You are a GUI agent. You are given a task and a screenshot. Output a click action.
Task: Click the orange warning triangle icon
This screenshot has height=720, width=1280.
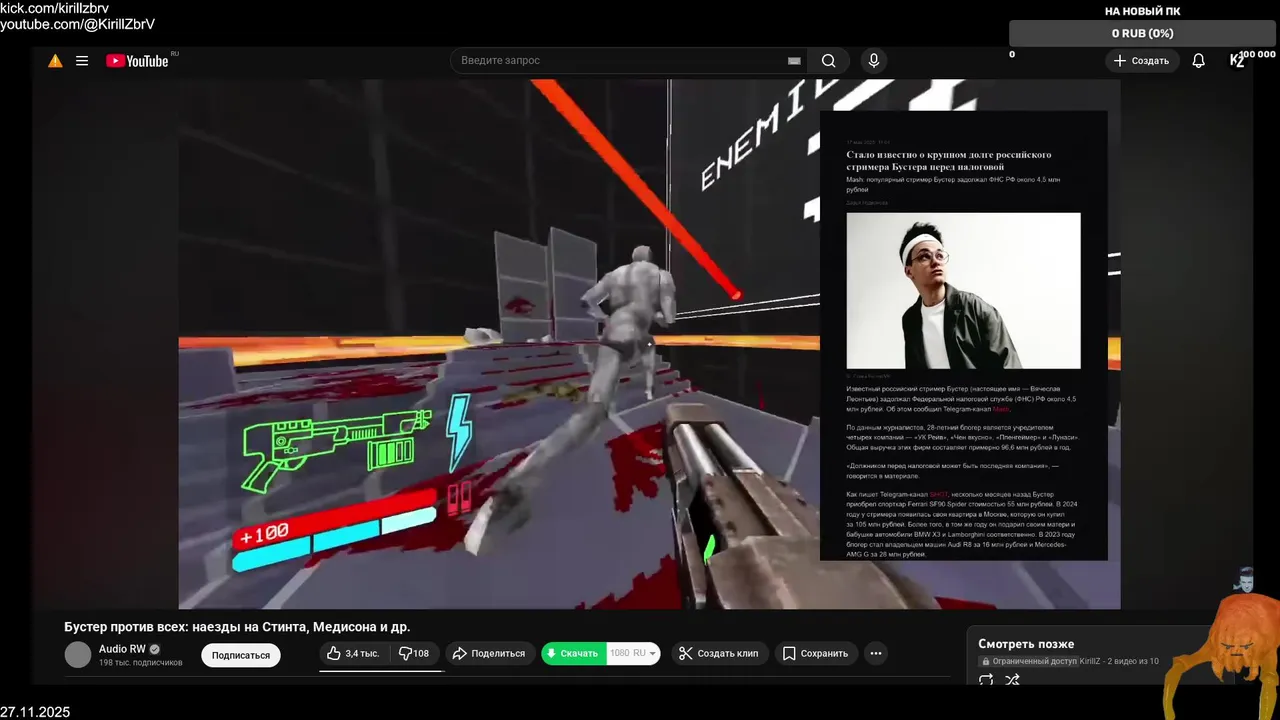tap(55, 61)
